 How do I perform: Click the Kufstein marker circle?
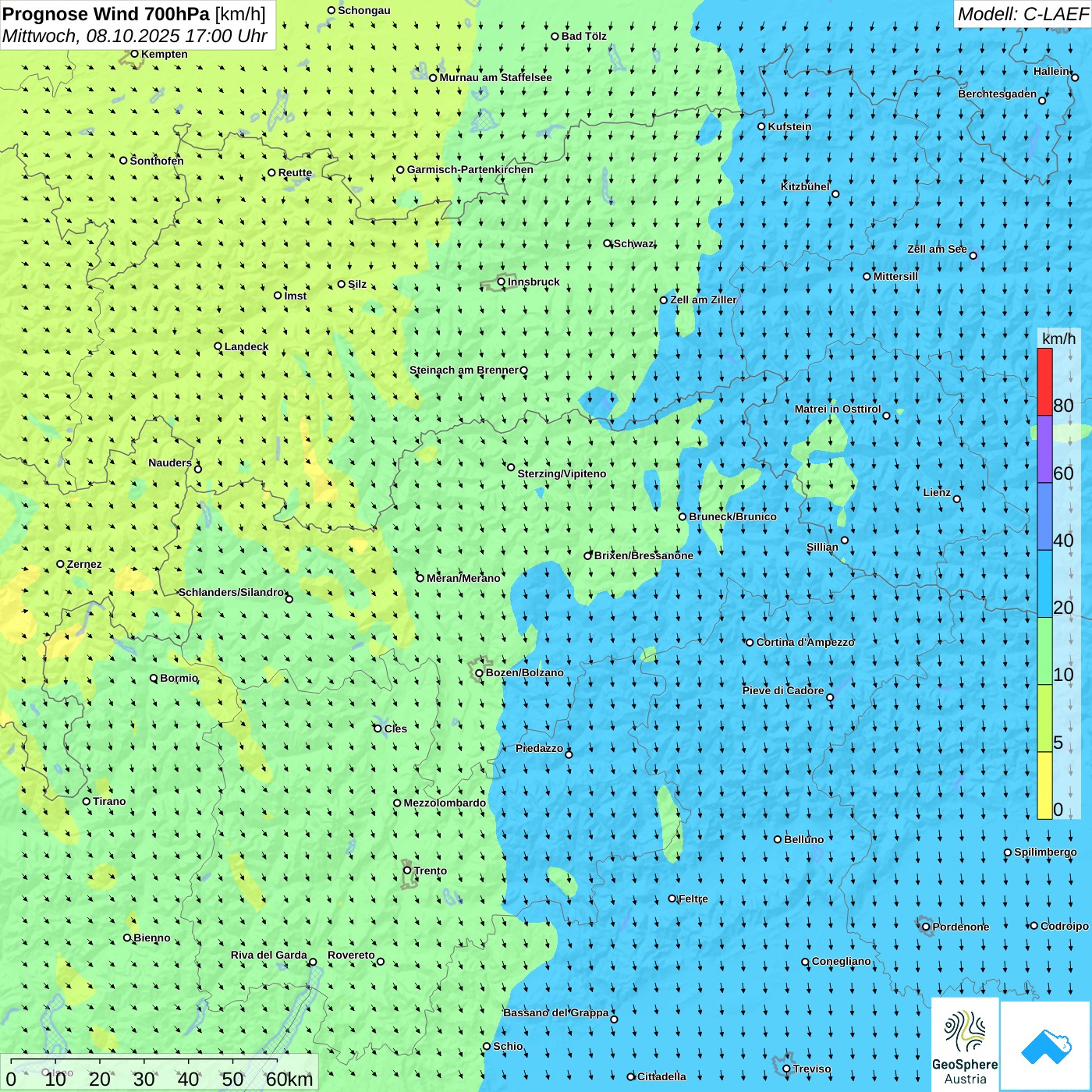762,126
